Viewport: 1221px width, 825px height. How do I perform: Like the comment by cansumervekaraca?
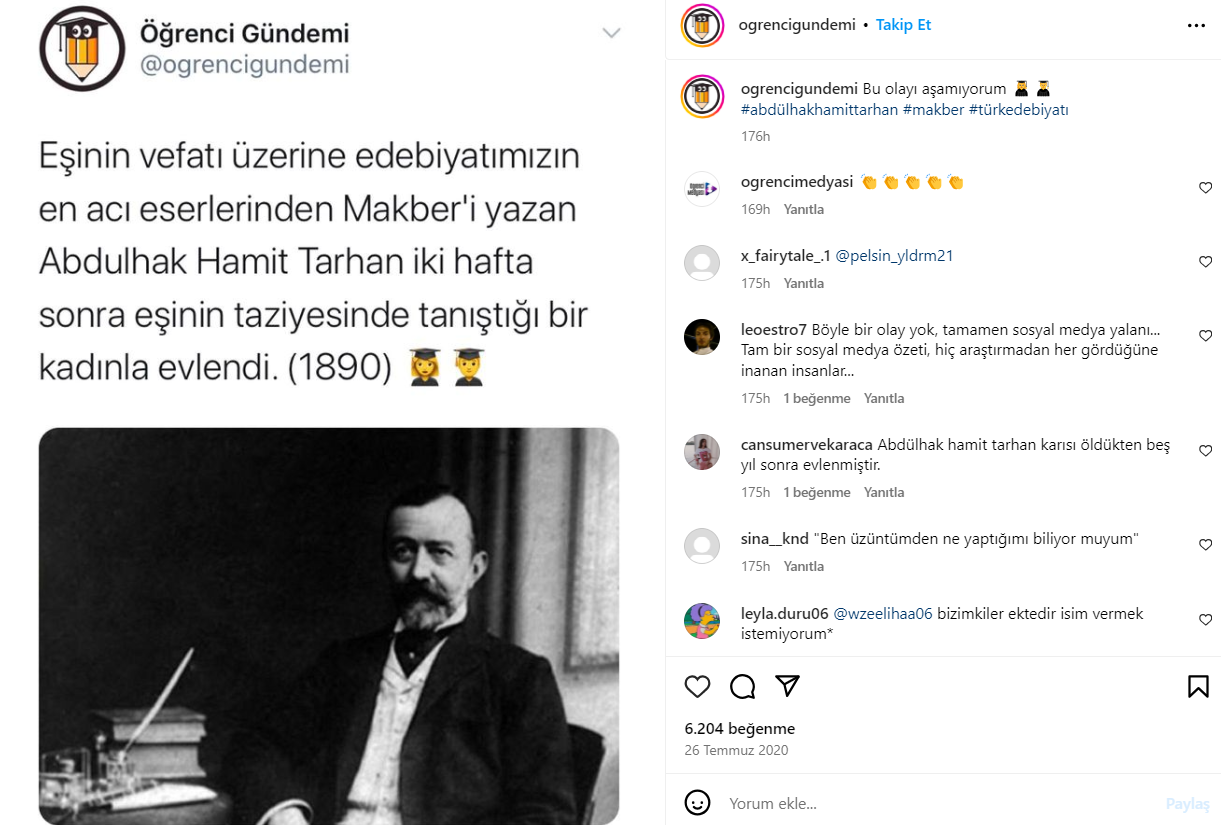(1205, 451)
